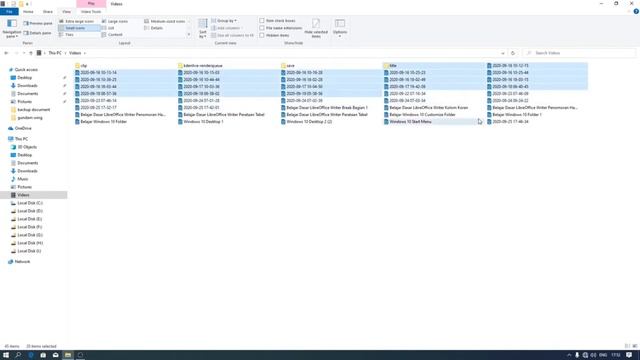This screenshot has height=360, width=640.
Task: Refresh the Videos folder
Action: click(513, 53)
